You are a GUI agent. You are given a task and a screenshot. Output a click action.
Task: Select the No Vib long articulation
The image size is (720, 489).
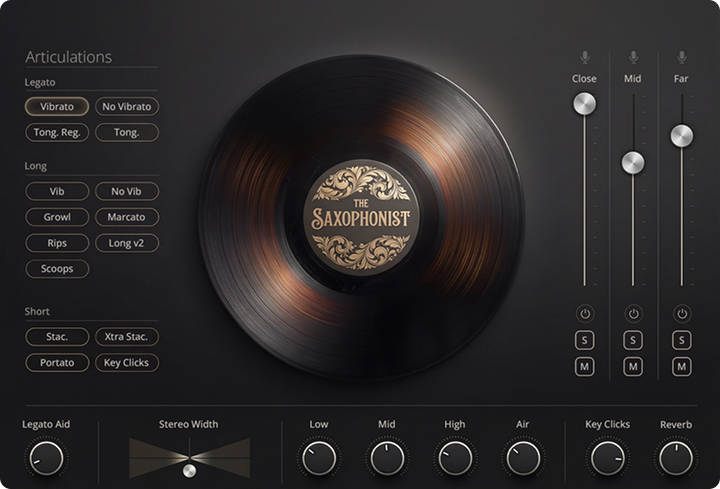click(127, 191)
